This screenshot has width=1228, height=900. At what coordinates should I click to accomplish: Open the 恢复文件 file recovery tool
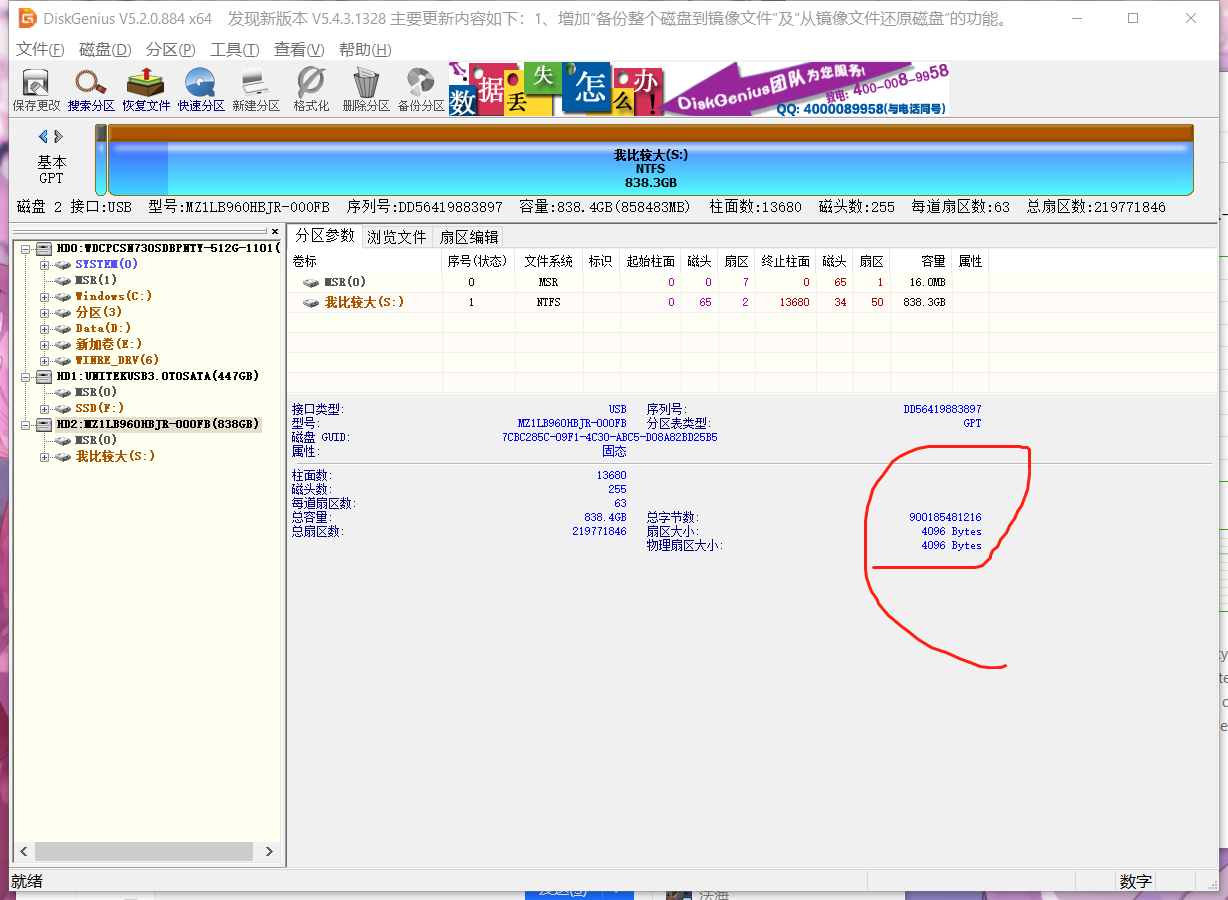(146, 89)
